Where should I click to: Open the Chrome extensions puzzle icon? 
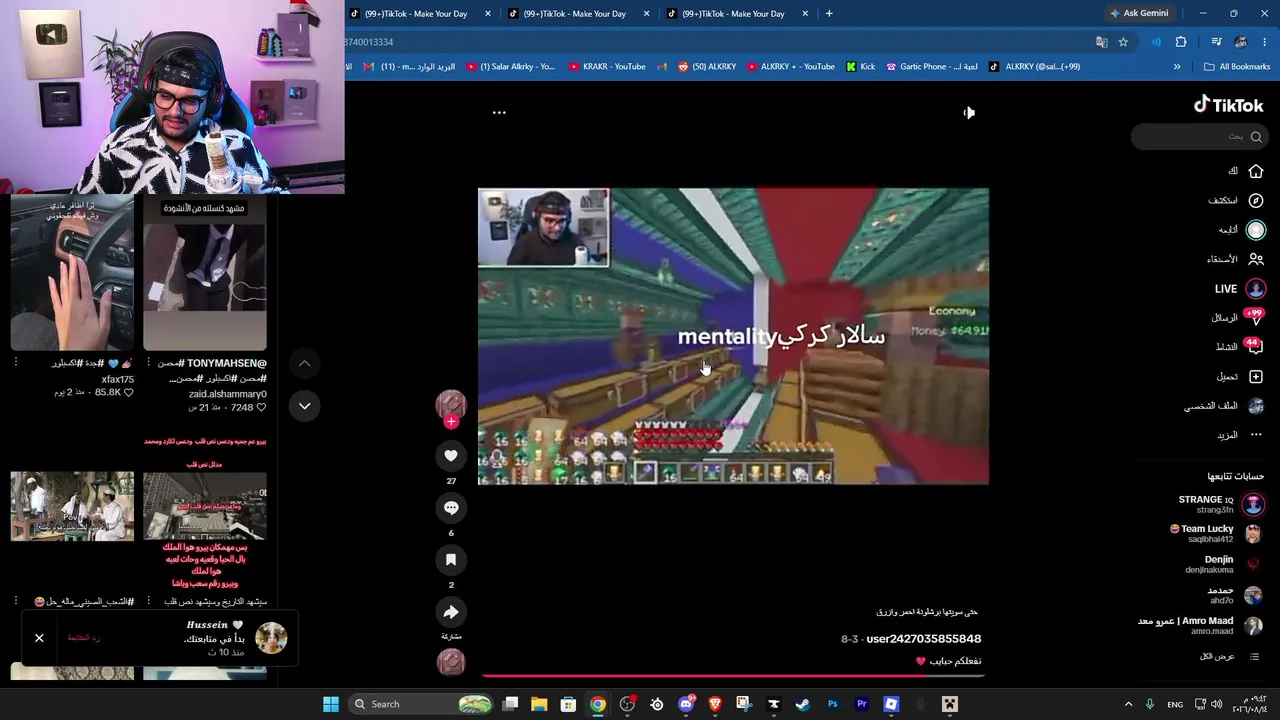tap(1181, 42)
